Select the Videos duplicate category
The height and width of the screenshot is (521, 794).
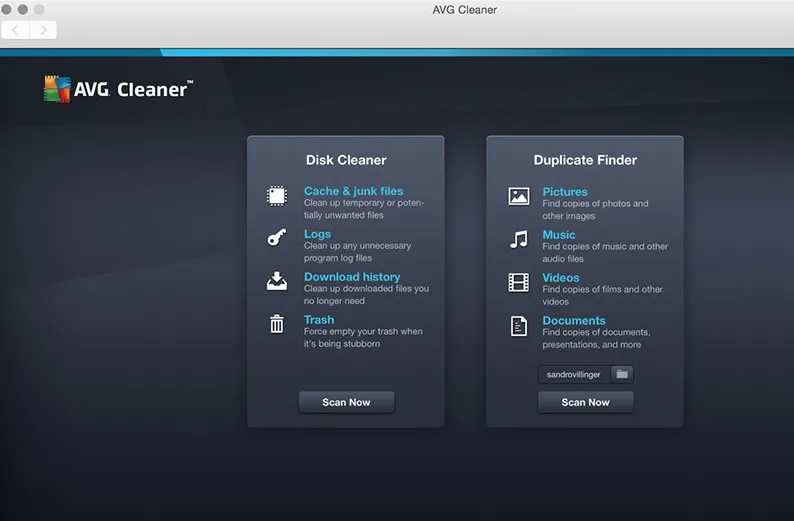click(561, 278)
